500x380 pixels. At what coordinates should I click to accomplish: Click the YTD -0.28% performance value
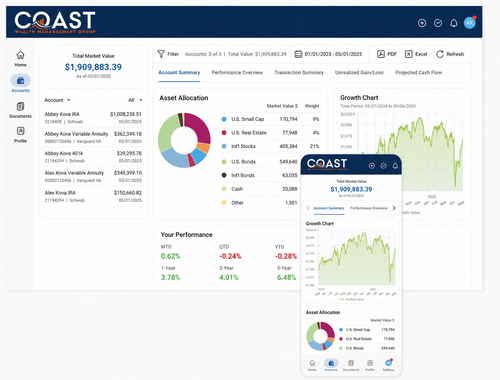coord(286,256)
